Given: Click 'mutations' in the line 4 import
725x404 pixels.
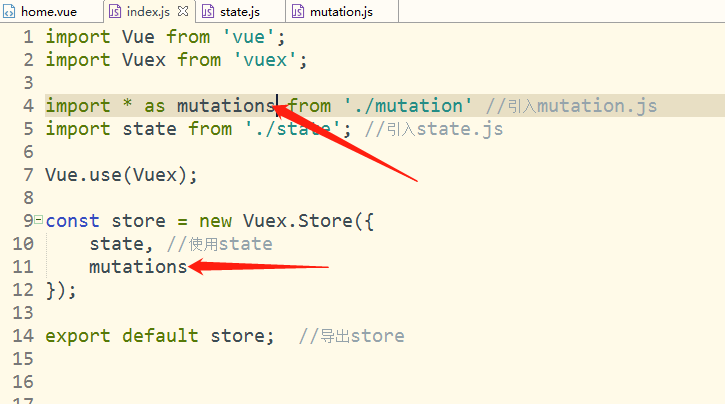Looking at the screenshot, I should [x=226, y=106].
